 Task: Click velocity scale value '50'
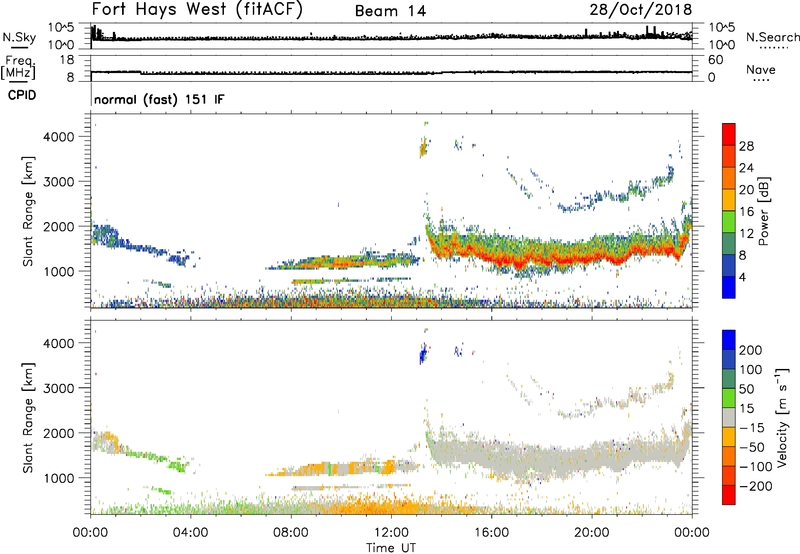pos(746,389)
